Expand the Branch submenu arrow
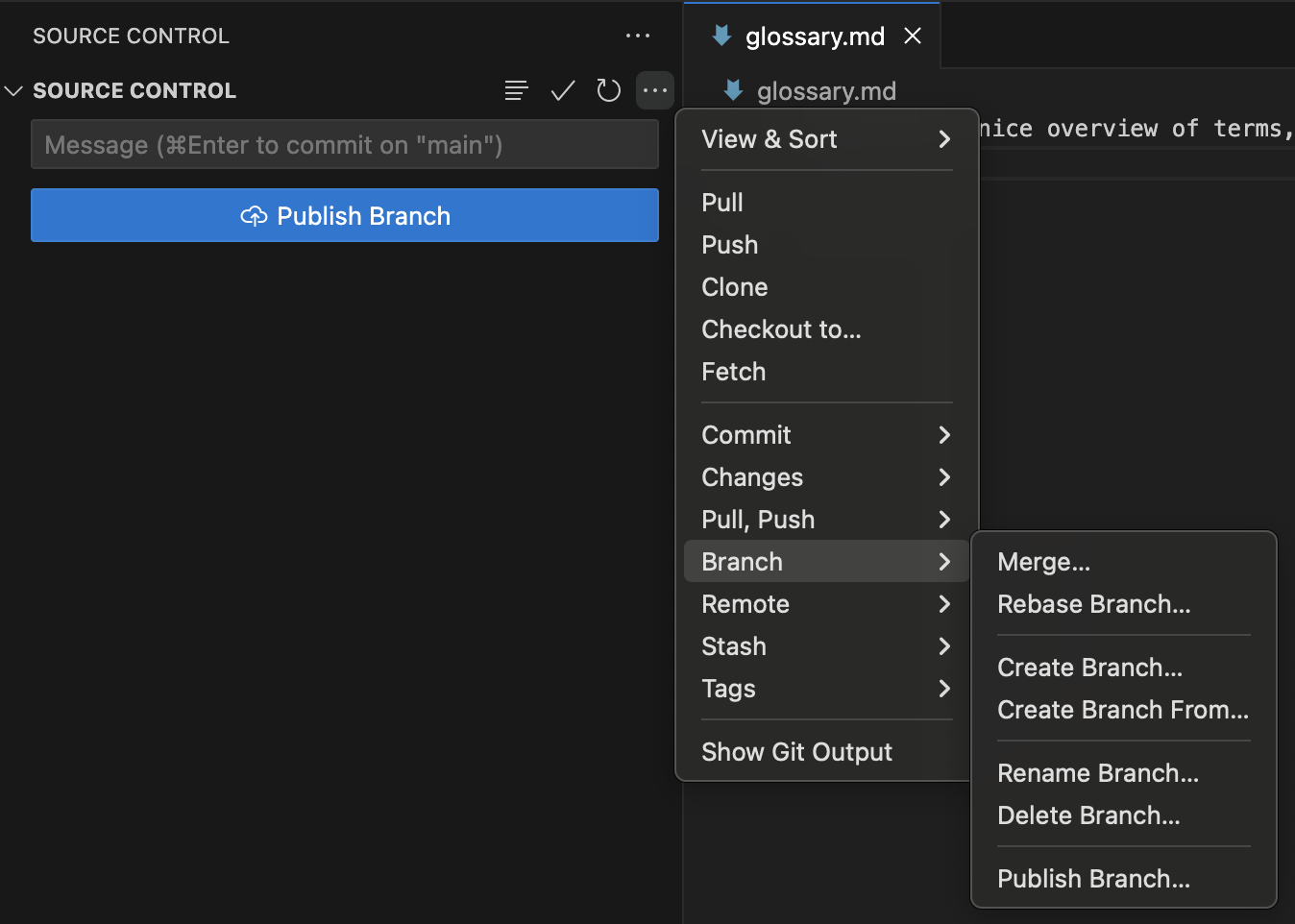Viewport: 1295px width, 924px height. point(944,562)
